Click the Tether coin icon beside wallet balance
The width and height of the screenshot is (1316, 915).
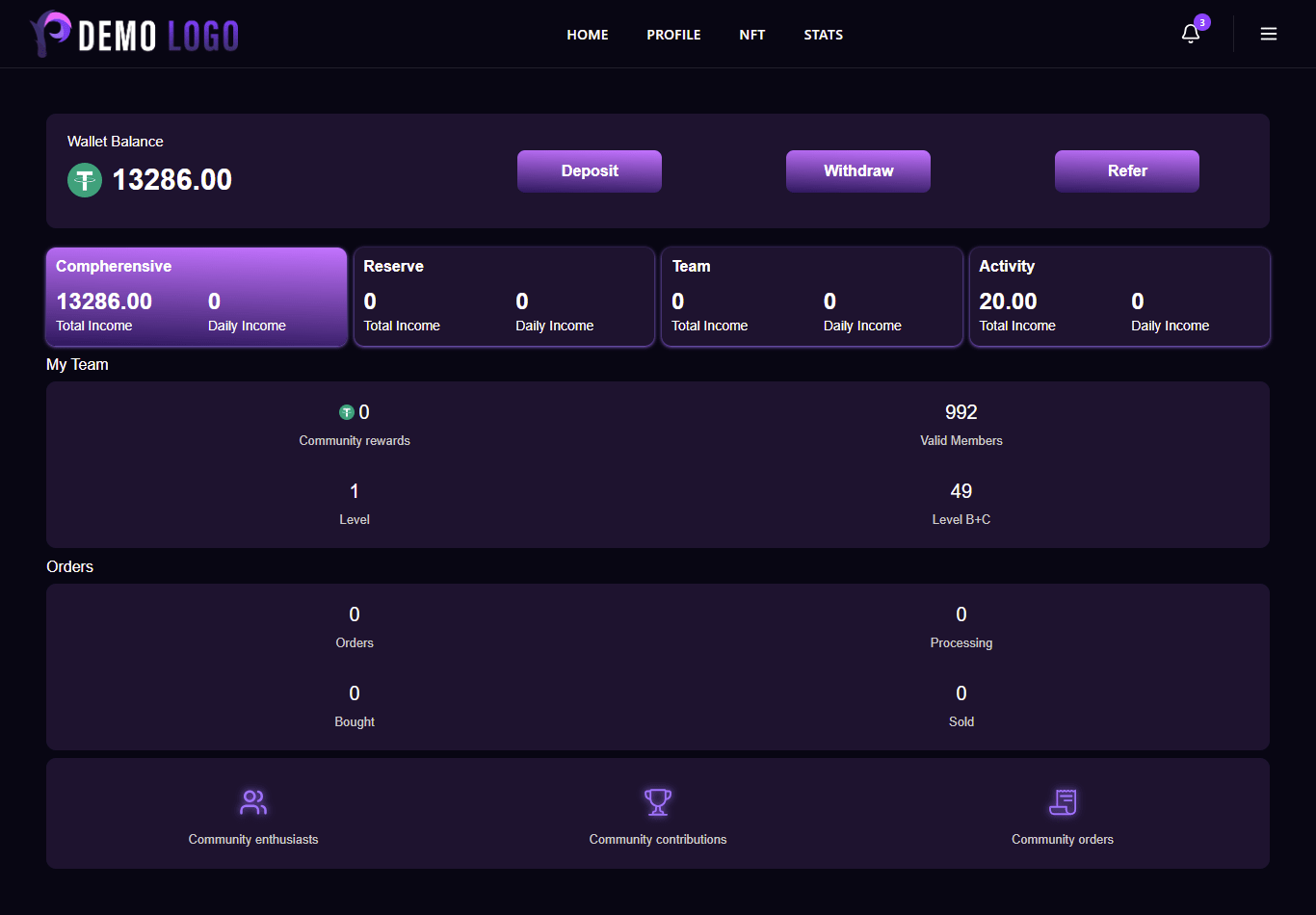point(85,180)
